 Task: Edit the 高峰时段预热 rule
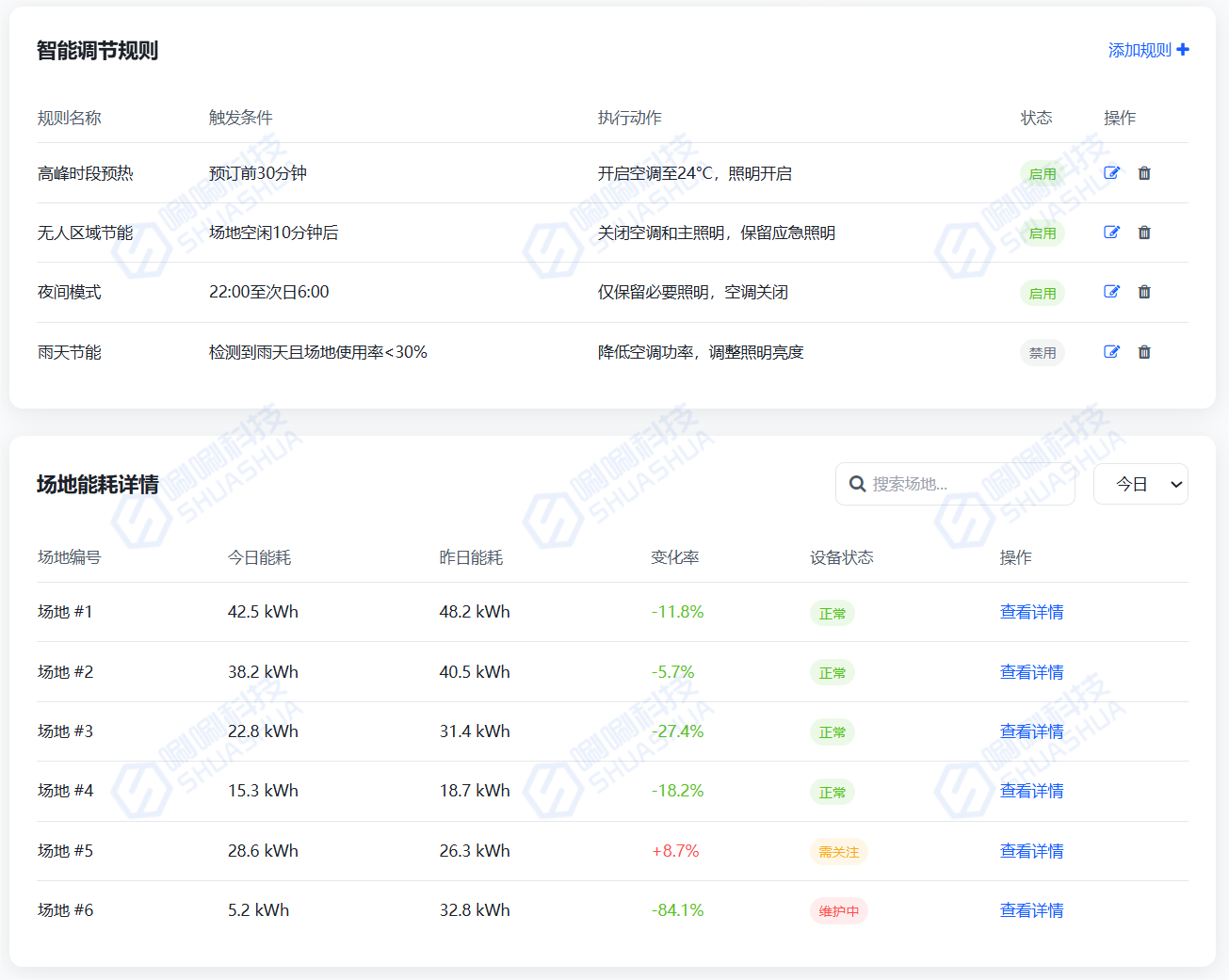(x=1111, y=173)
